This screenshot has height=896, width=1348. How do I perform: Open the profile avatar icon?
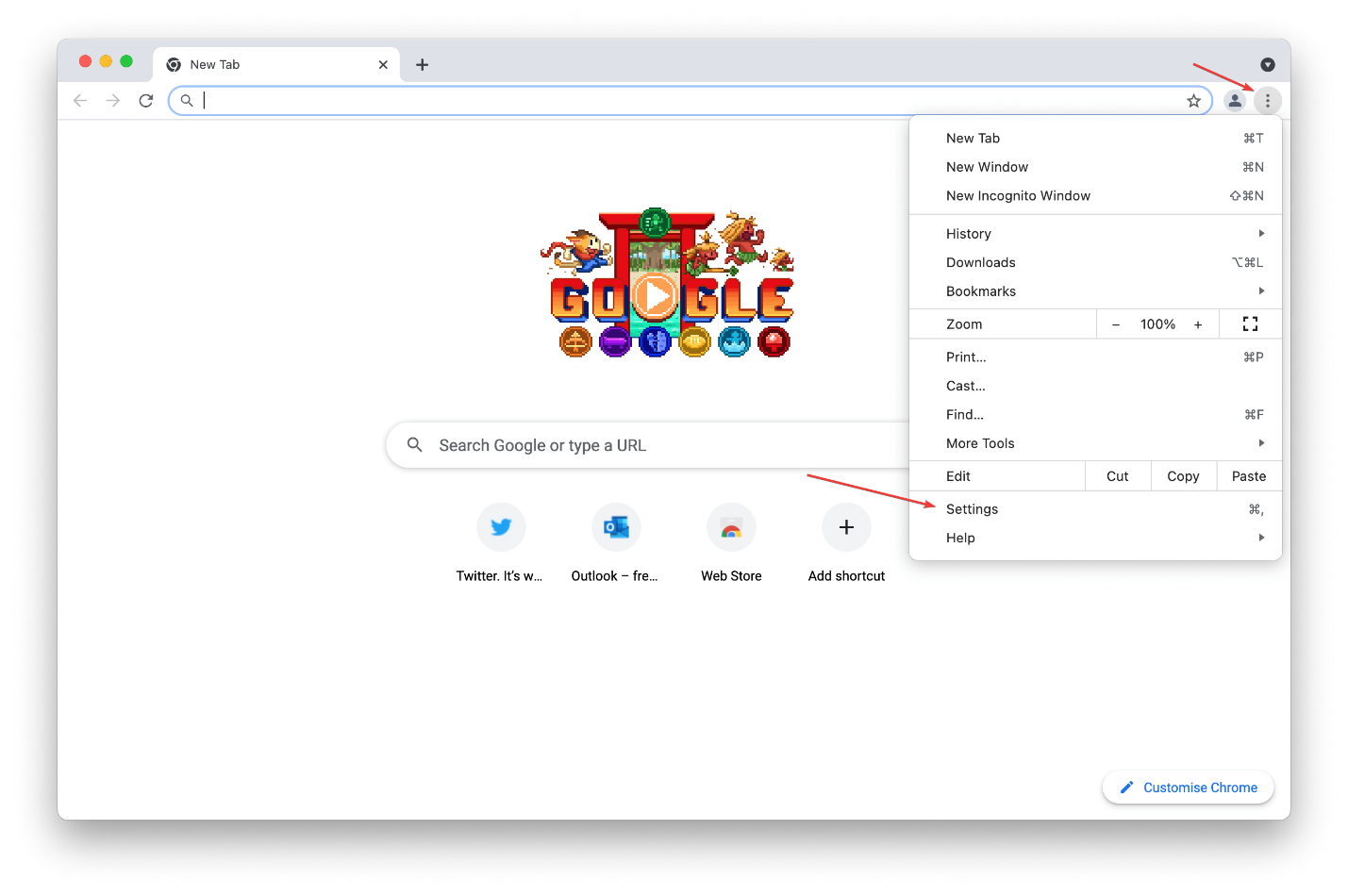click(x=1235, y=100)
